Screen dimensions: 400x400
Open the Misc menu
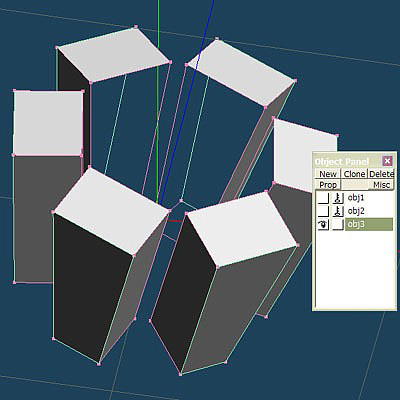tap(381, 185)
